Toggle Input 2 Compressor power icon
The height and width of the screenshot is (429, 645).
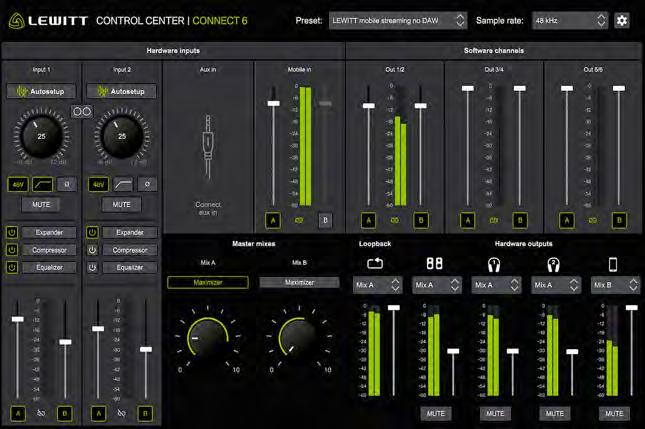pyautogui.click(x=92, y=250)
